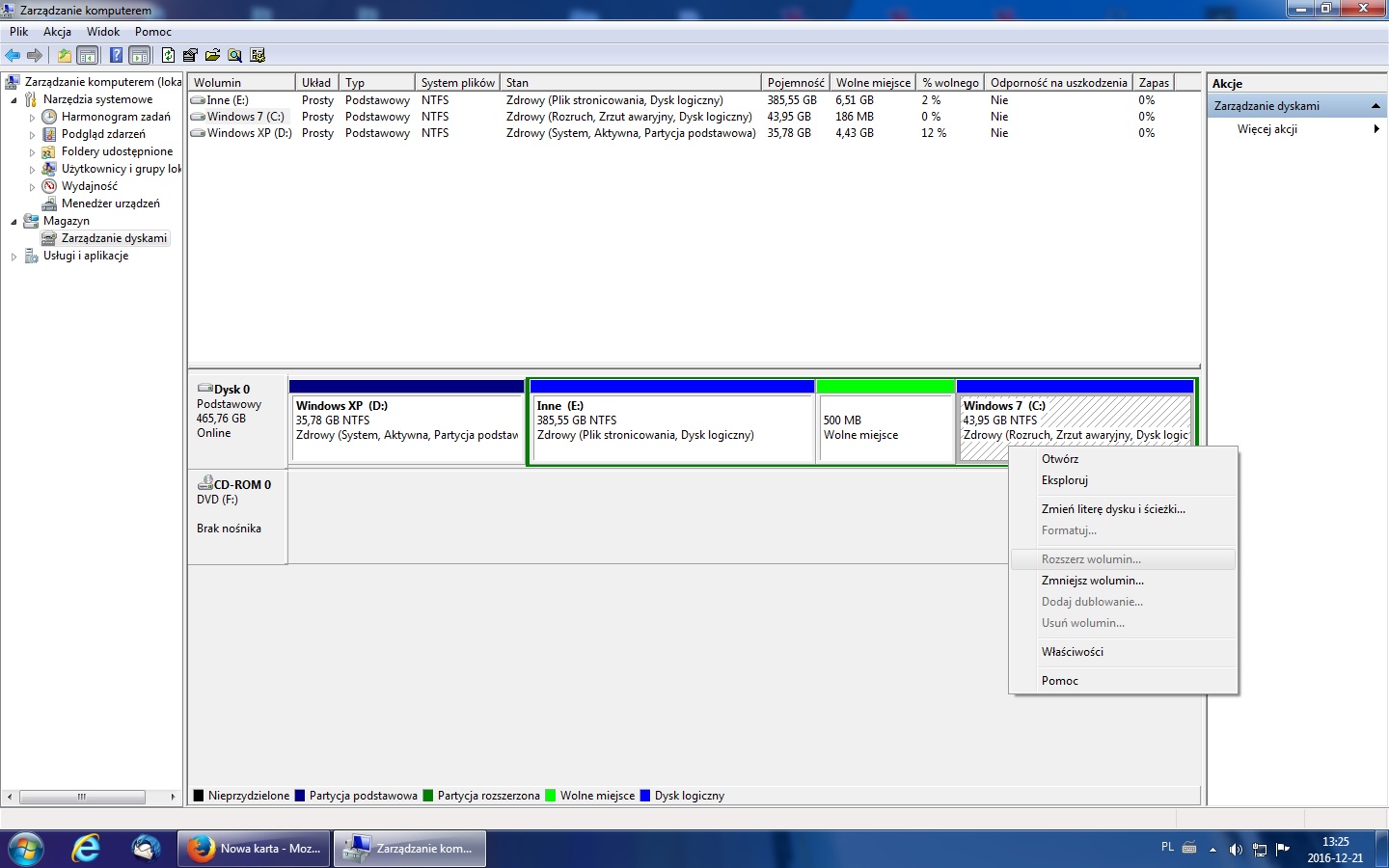This screenshot has height=868, width=1389.
Task: Select Zmień literę dysku i ścieżki
Action: pyautogui.click(x=1123, y=509)
